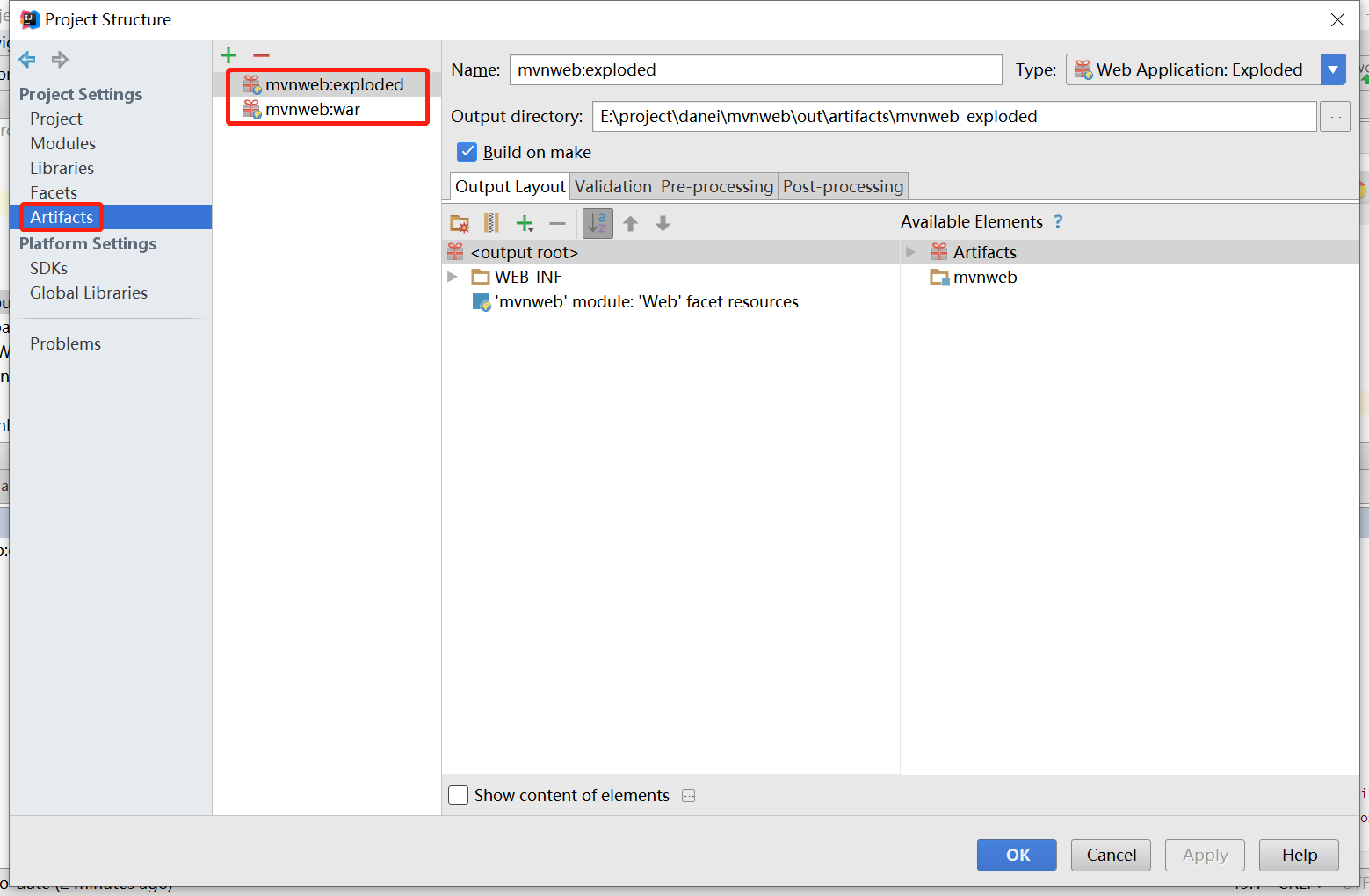Select the mvnweb:war artifact
Viewport: 1369px width, 896px height.
click(327, 109)
